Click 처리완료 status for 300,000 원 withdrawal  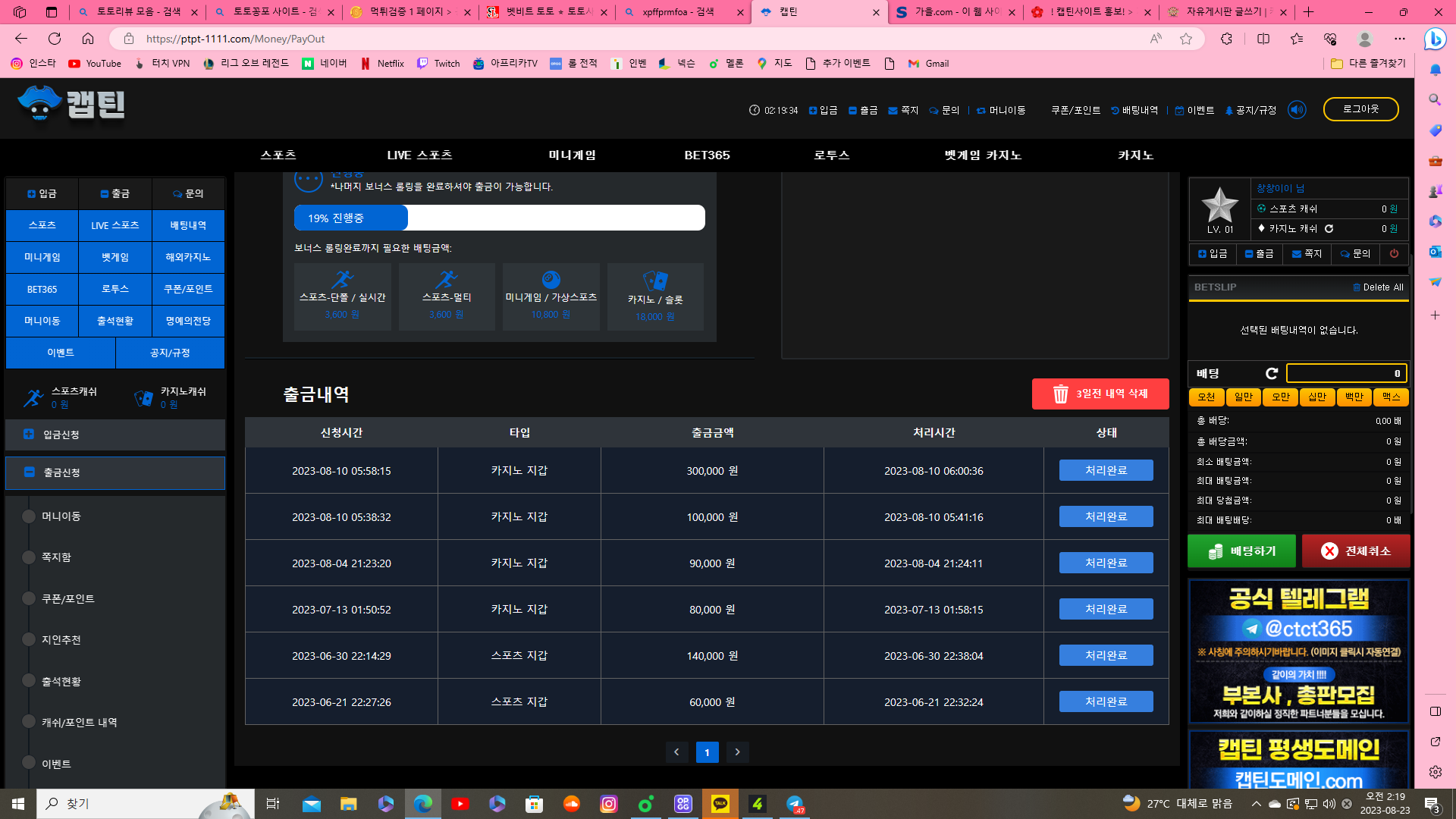click(x=1106, y=470)
